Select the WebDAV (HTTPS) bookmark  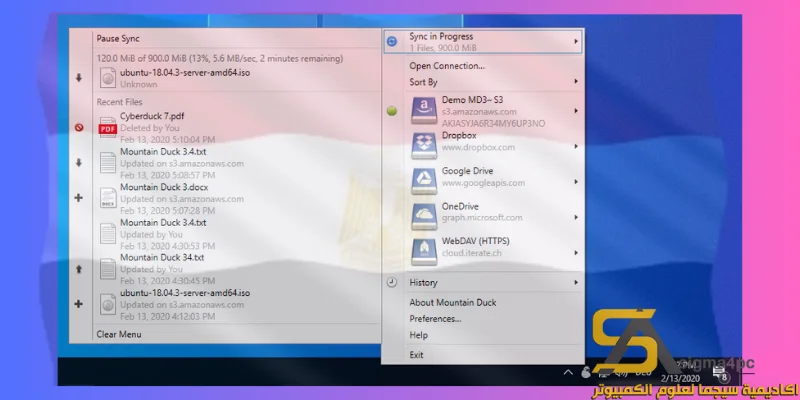point(476,241)
